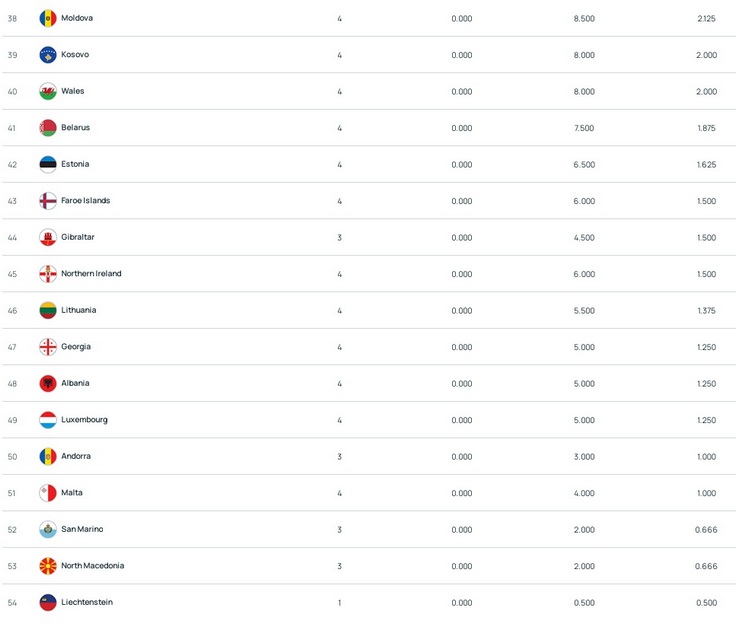Click the Gibraltar flag icon
Screen dimensions: 736x624
tap(48, 238)
